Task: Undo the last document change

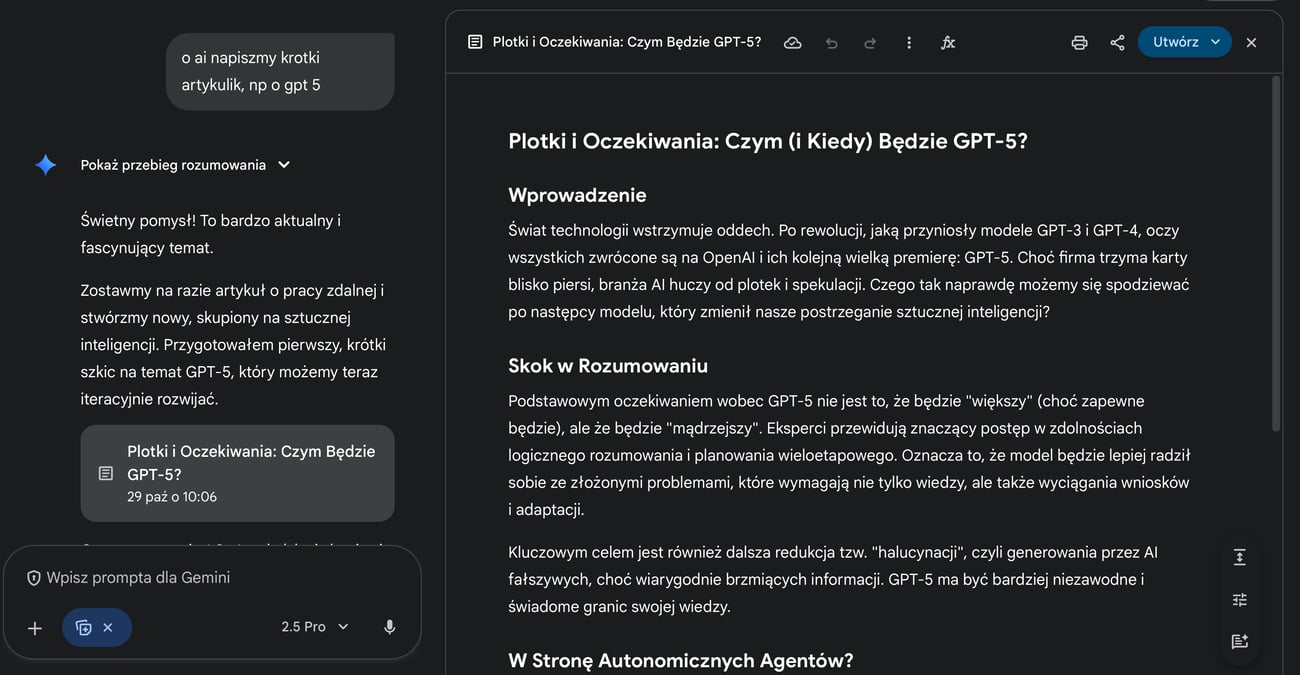Action: (x=831, y=42)
